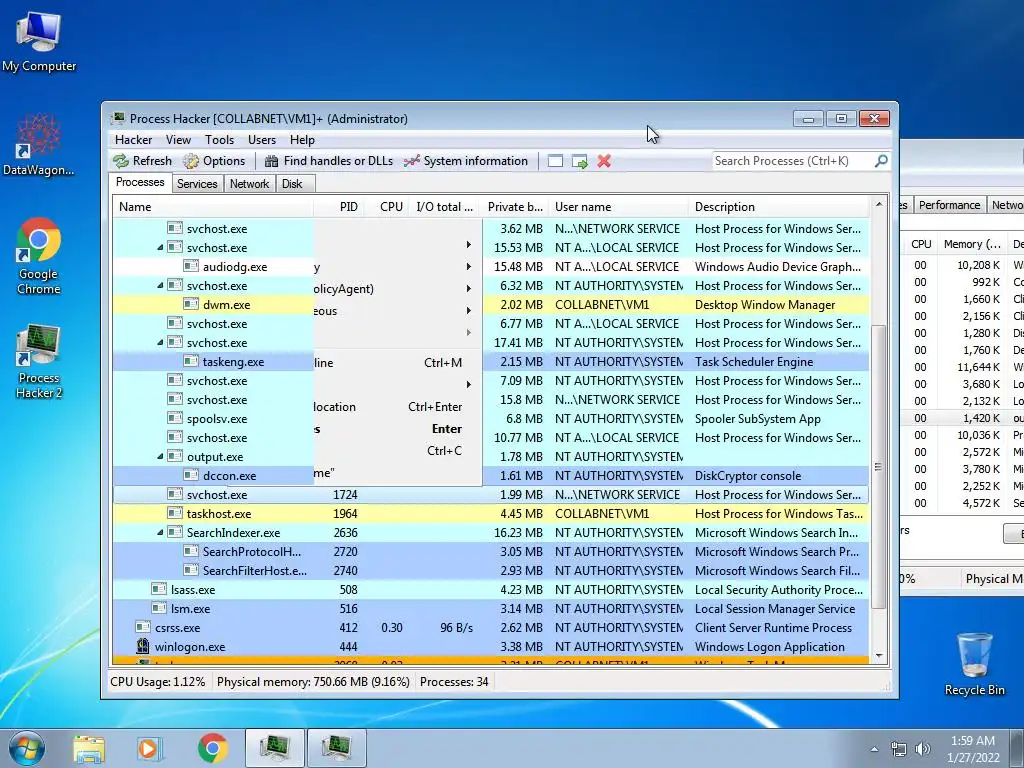Select the spoolsv.exe process row

(x=491, y=419)
